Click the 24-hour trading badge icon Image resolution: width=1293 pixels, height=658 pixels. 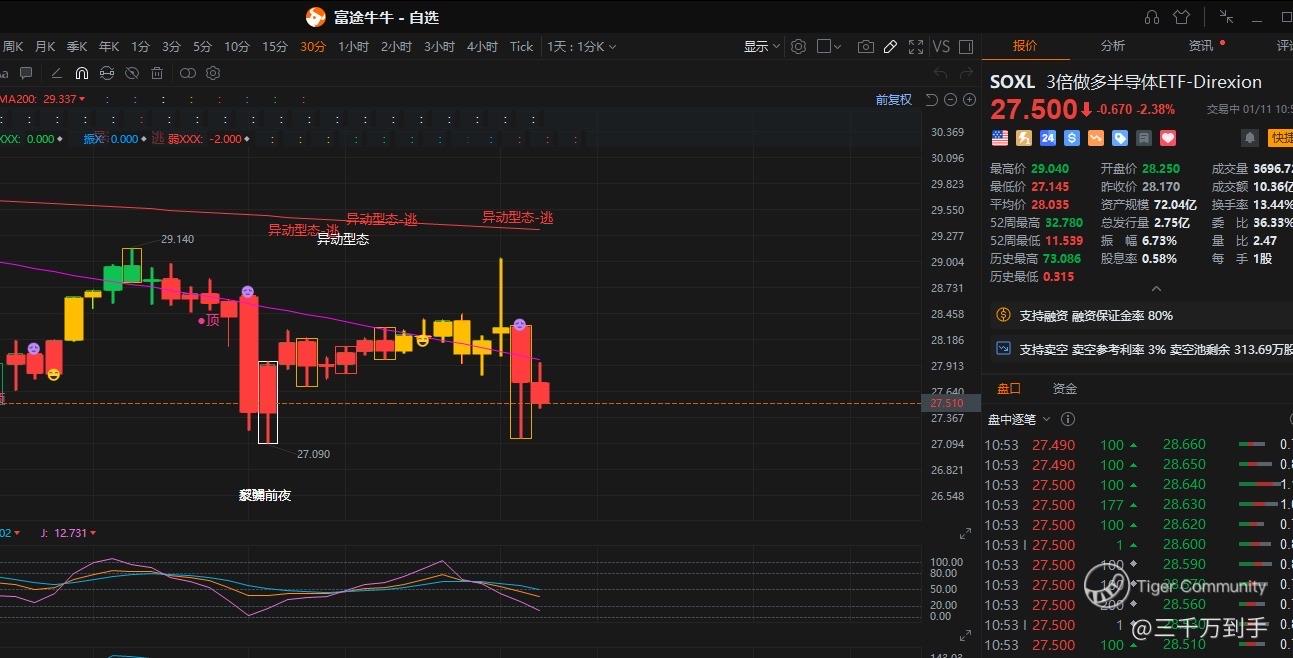(1048, 138)
